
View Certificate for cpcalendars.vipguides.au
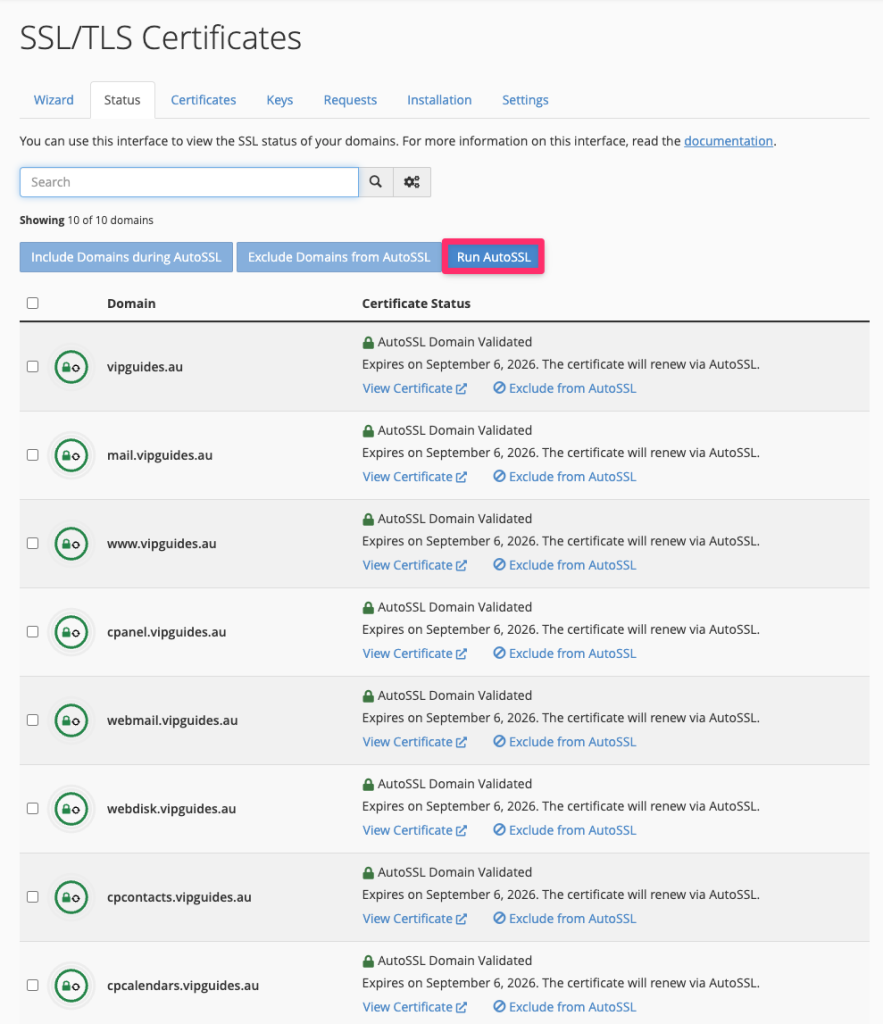(x=415, y=1007)
